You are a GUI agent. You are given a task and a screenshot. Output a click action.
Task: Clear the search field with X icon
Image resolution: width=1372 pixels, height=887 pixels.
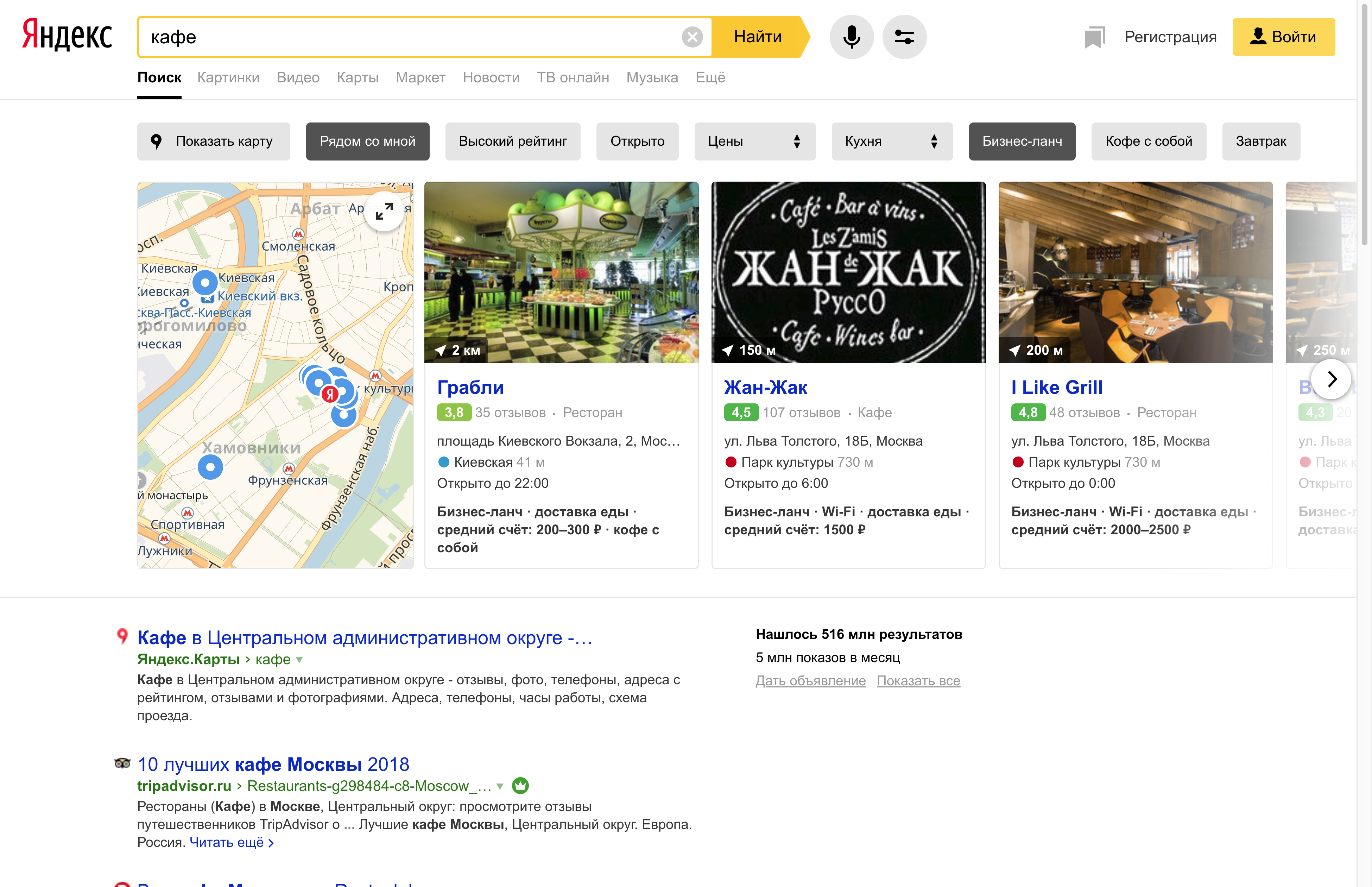tap(691, 37)
